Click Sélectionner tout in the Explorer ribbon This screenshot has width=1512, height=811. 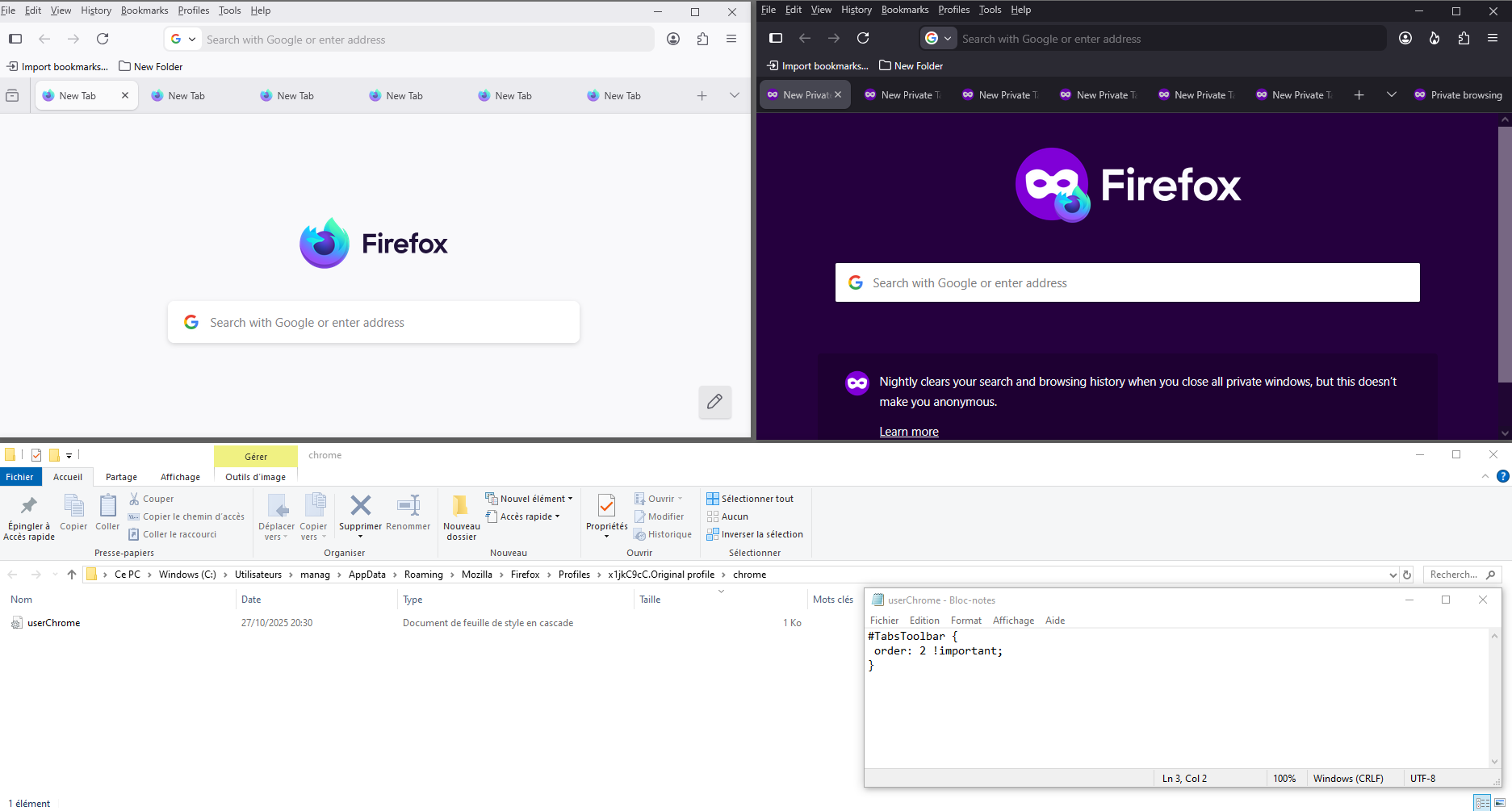click(x=750, y=499)
